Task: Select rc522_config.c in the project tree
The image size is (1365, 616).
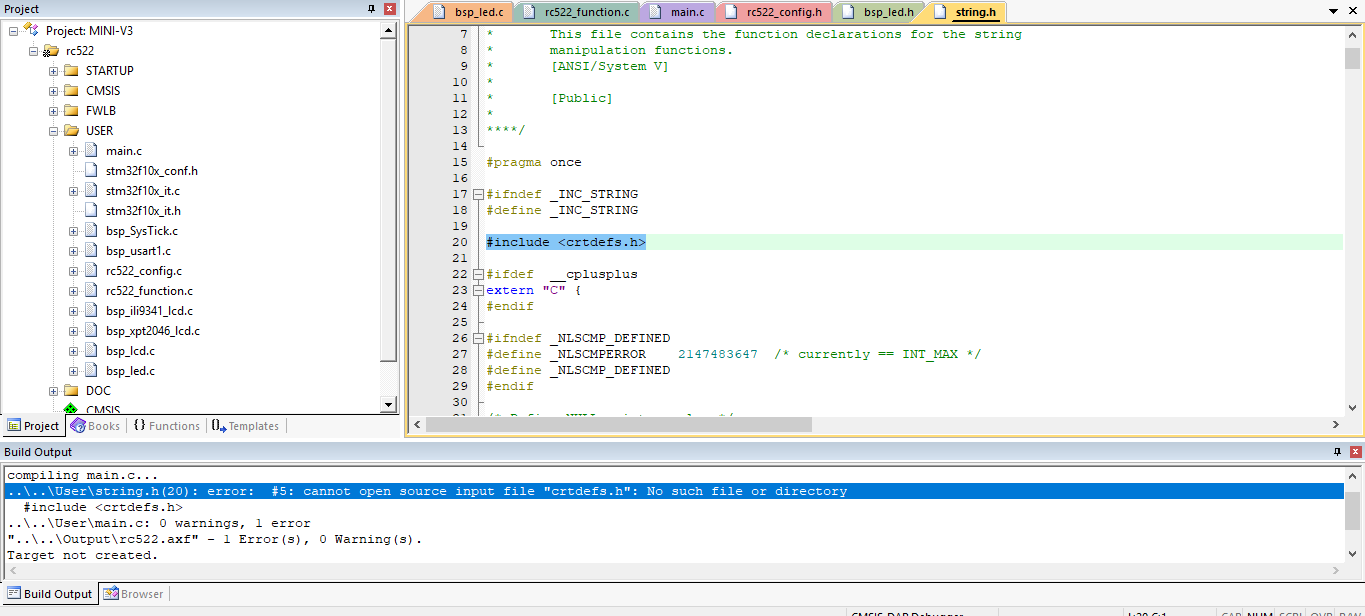Action: (144, 271)
